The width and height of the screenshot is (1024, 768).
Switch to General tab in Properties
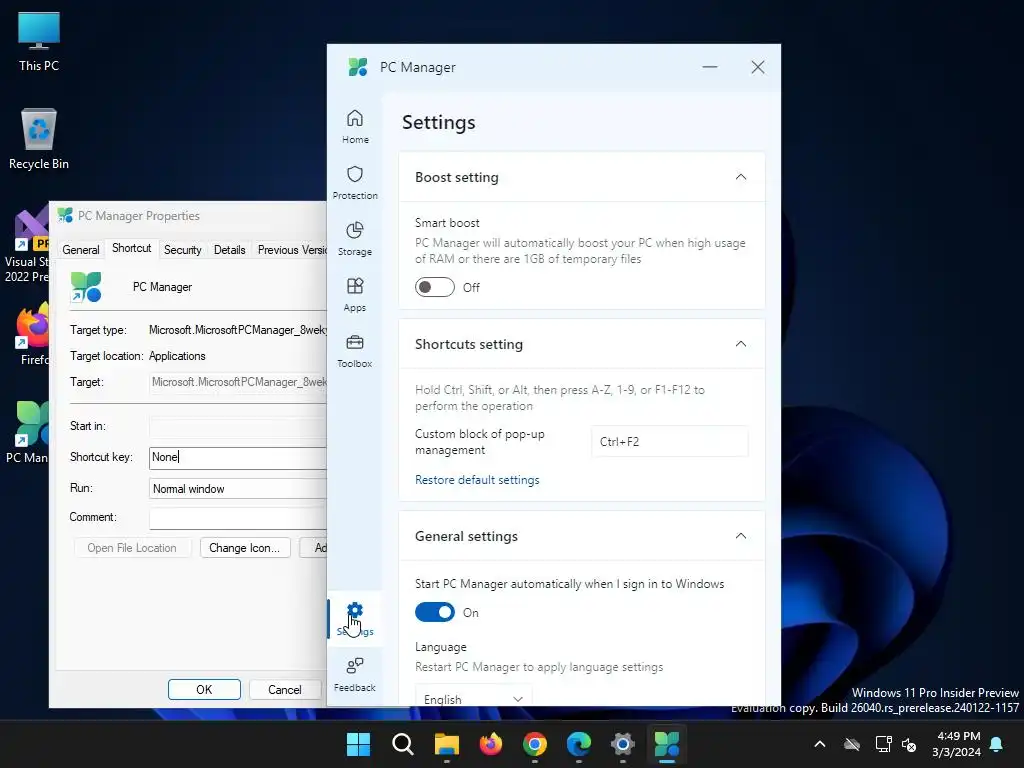click(81, 249)
